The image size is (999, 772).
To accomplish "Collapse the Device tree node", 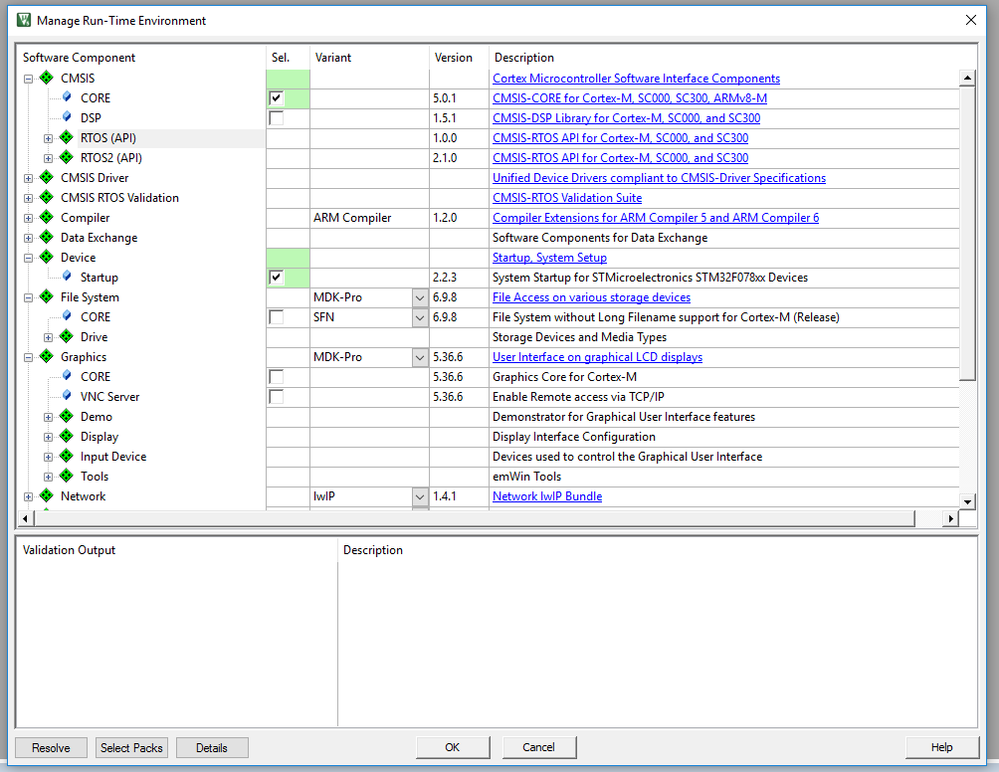I will [x=28, y=258].
